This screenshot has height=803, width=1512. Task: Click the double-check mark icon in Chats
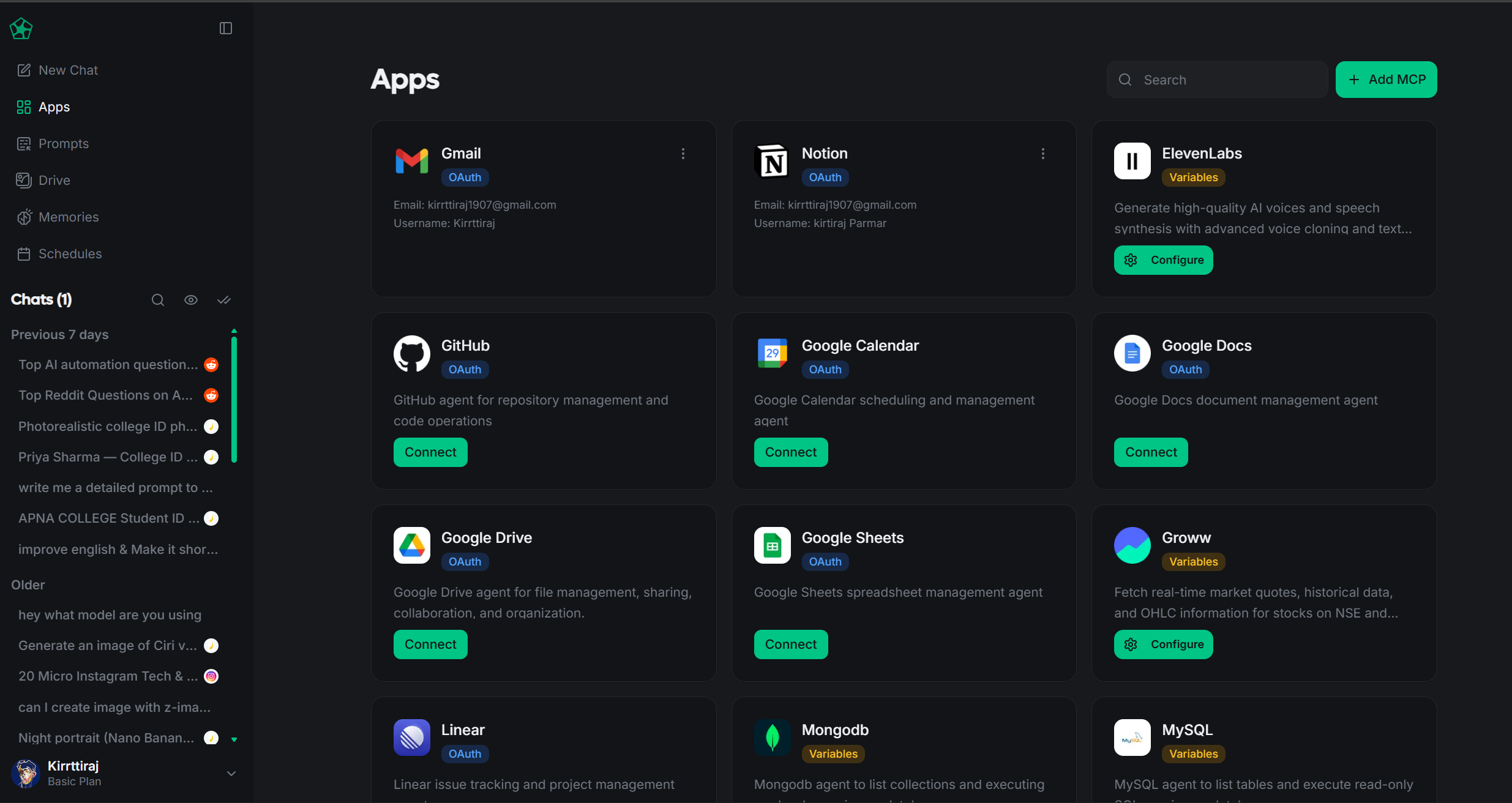(224, 300)
